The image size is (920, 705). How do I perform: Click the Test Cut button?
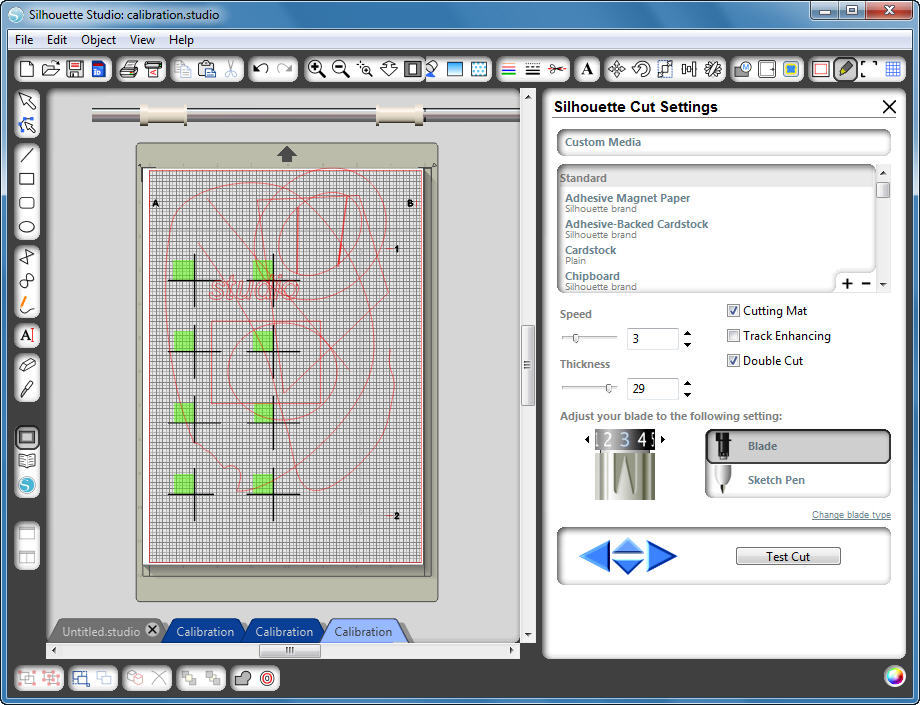point(788,555)
